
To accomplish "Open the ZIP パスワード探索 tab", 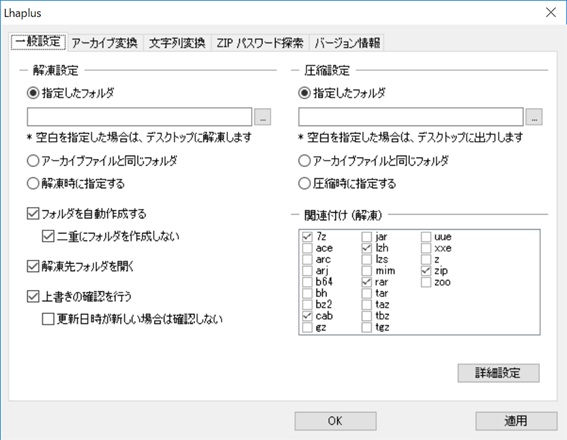I will 260,43.
